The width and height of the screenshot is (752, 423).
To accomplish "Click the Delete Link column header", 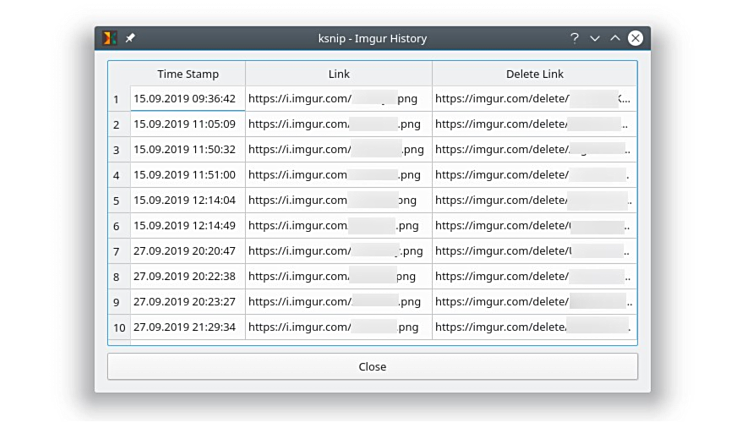I will pyautogui.click(x=534, y=74).
